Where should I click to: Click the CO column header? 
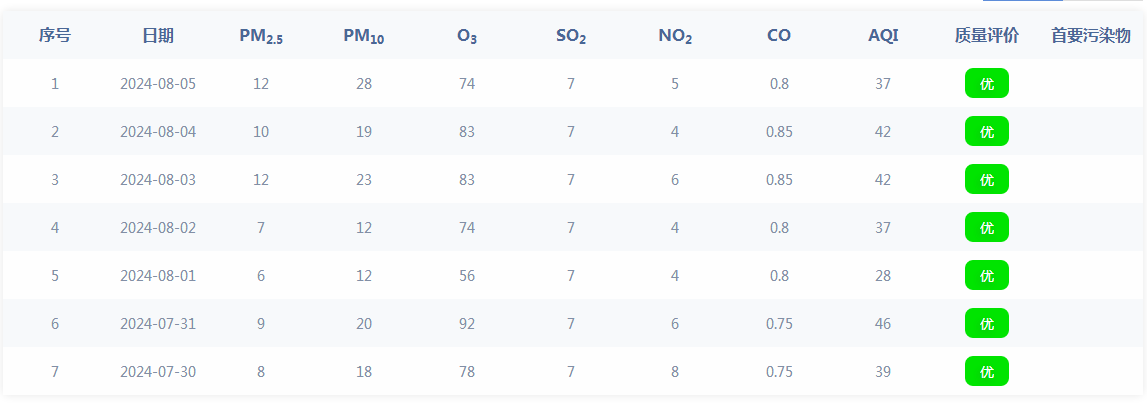pos(779,35)
